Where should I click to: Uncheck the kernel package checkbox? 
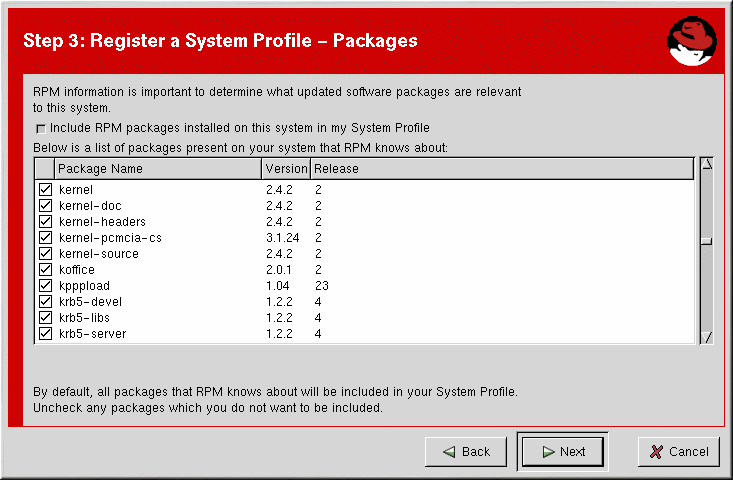[x=45, y=189]
